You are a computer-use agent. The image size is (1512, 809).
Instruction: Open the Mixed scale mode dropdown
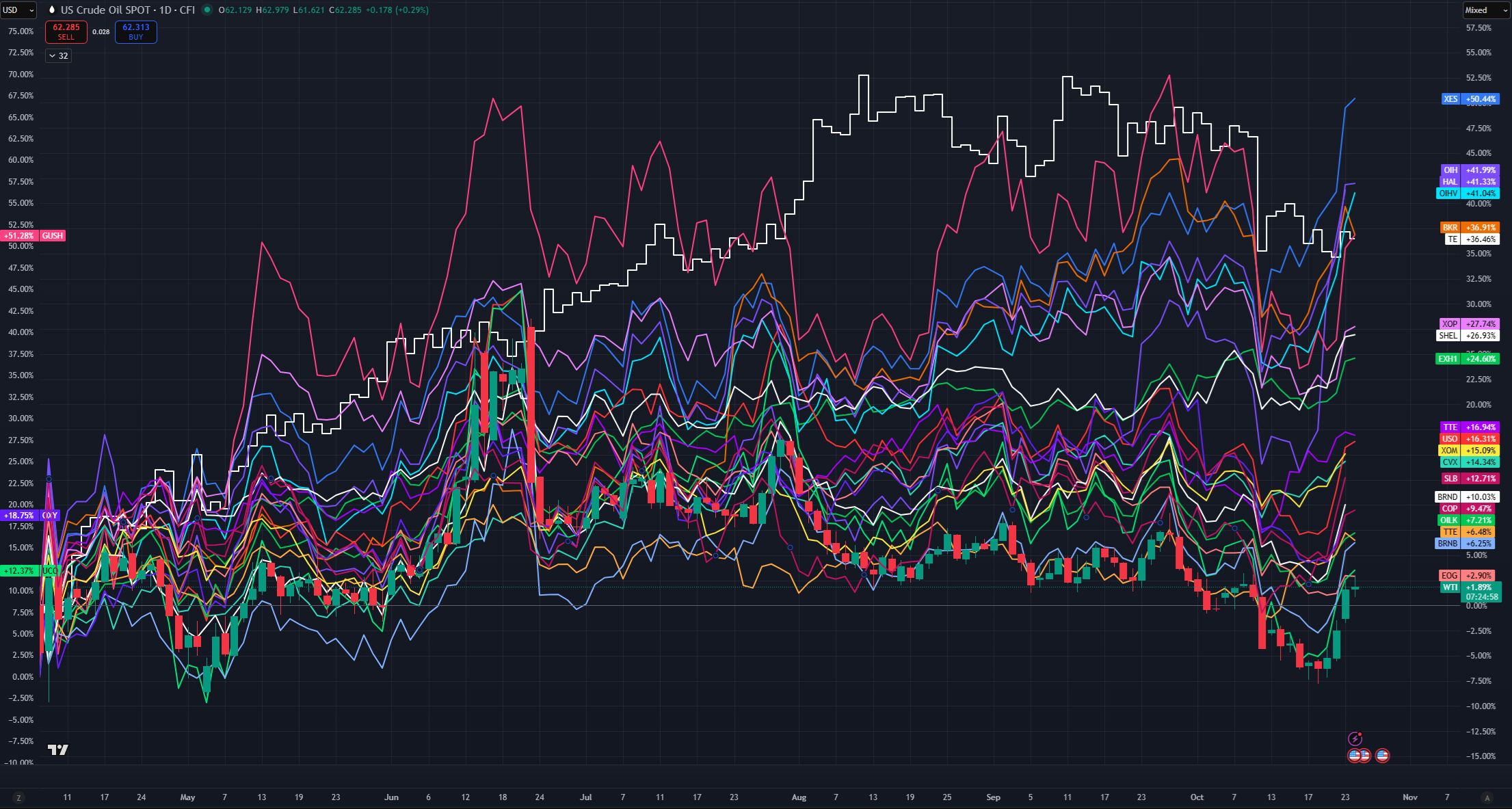point(1486,10)
